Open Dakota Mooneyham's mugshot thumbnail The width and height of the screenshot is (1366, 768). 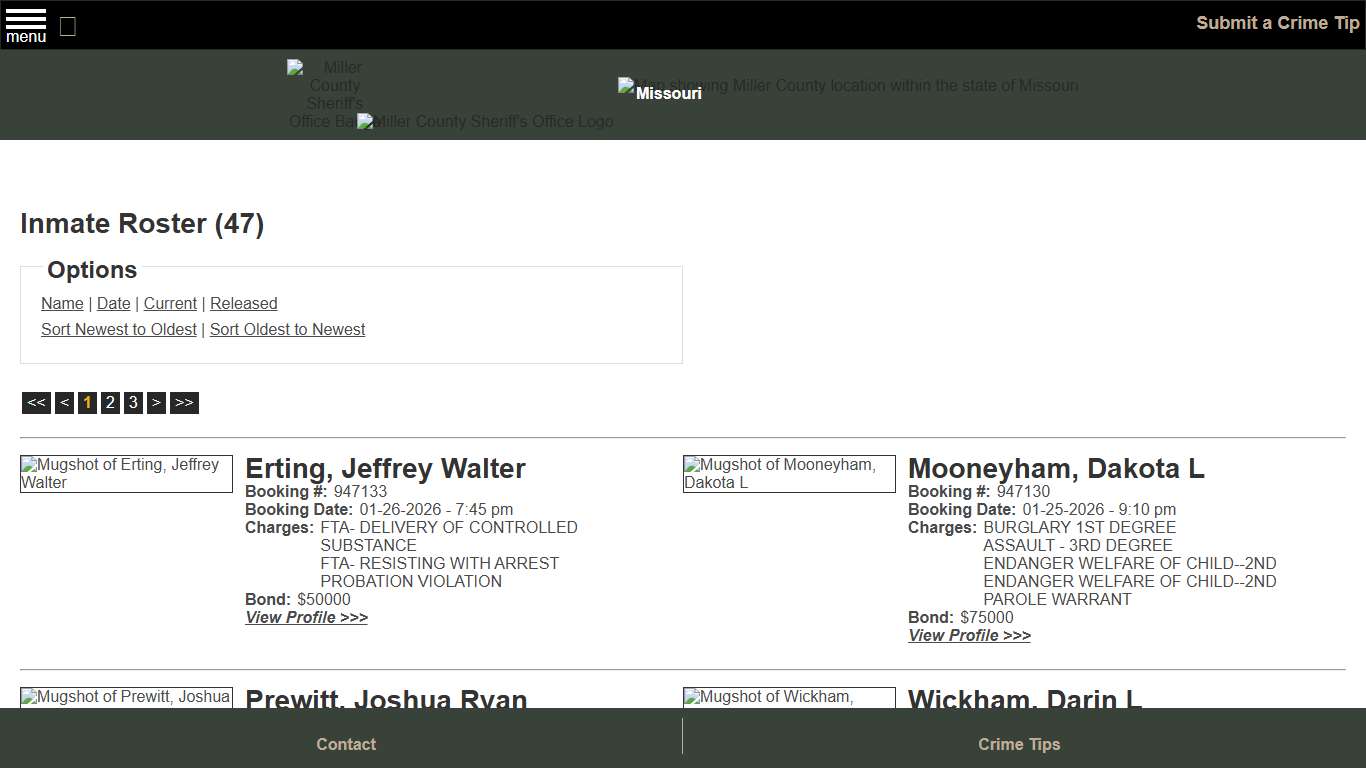(x=788, y=473)
